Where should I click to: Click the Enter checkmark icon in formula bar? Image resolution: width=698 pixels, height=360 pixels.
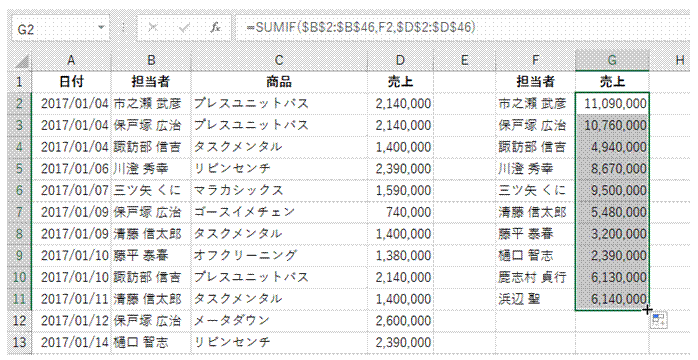[184, 28]
